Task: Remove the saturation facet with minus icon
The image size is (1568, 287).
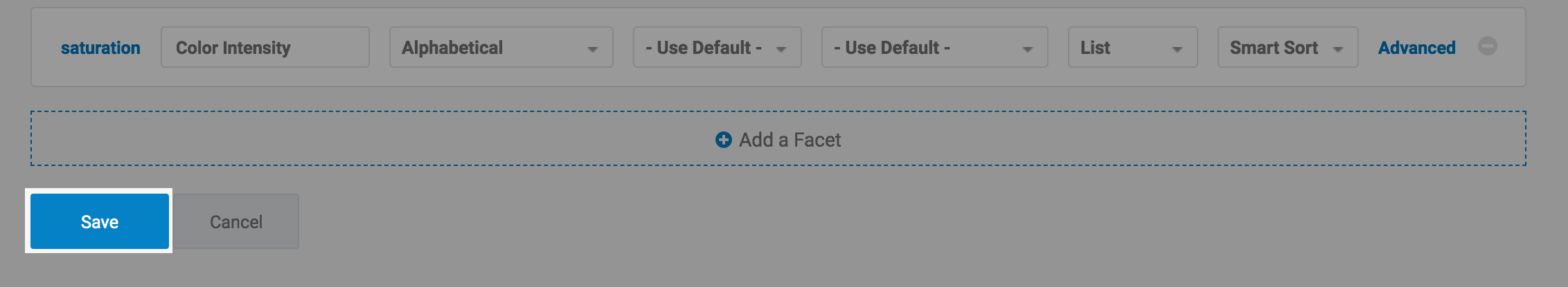Action: coord(1487,46)
